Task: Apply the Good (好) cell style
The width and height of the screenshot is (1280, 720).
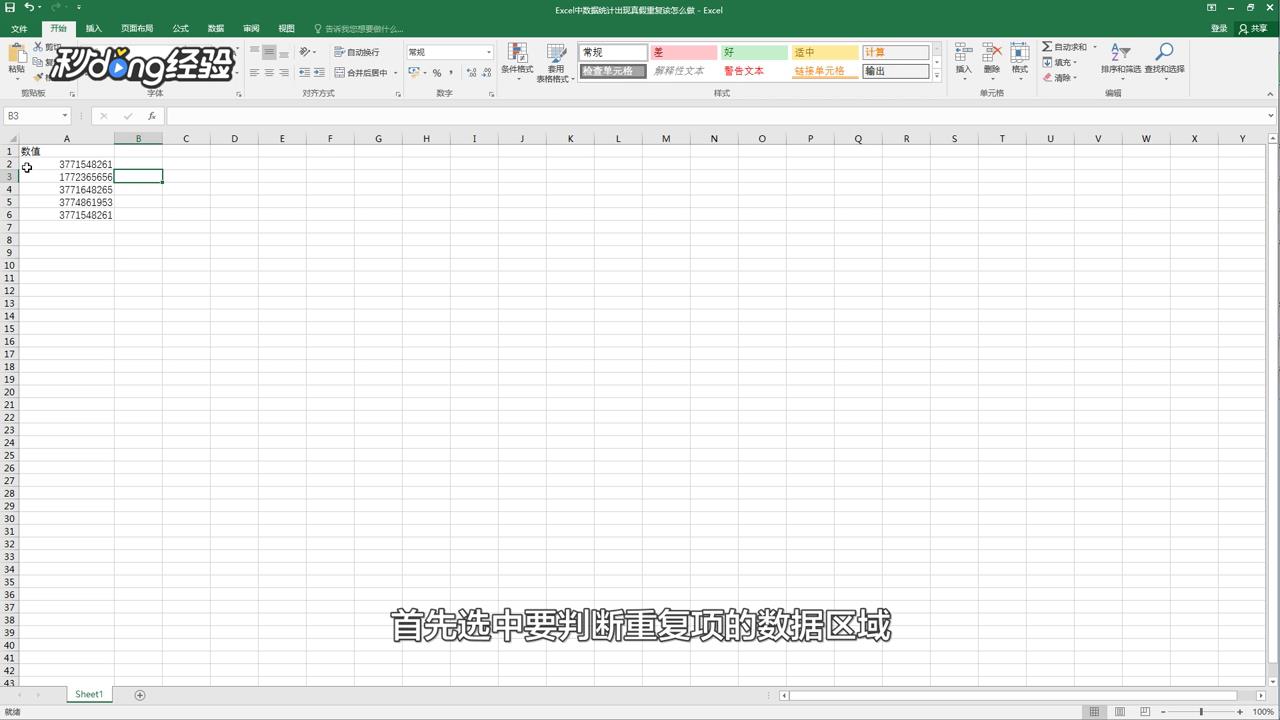Action: tap(754, 52)
